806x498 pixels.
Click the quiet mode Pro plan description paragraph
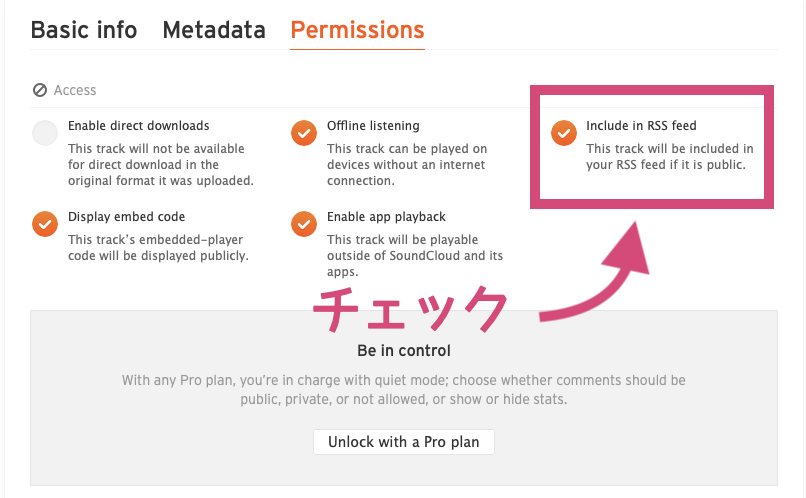pyautogui.click(x=404, y=390)
